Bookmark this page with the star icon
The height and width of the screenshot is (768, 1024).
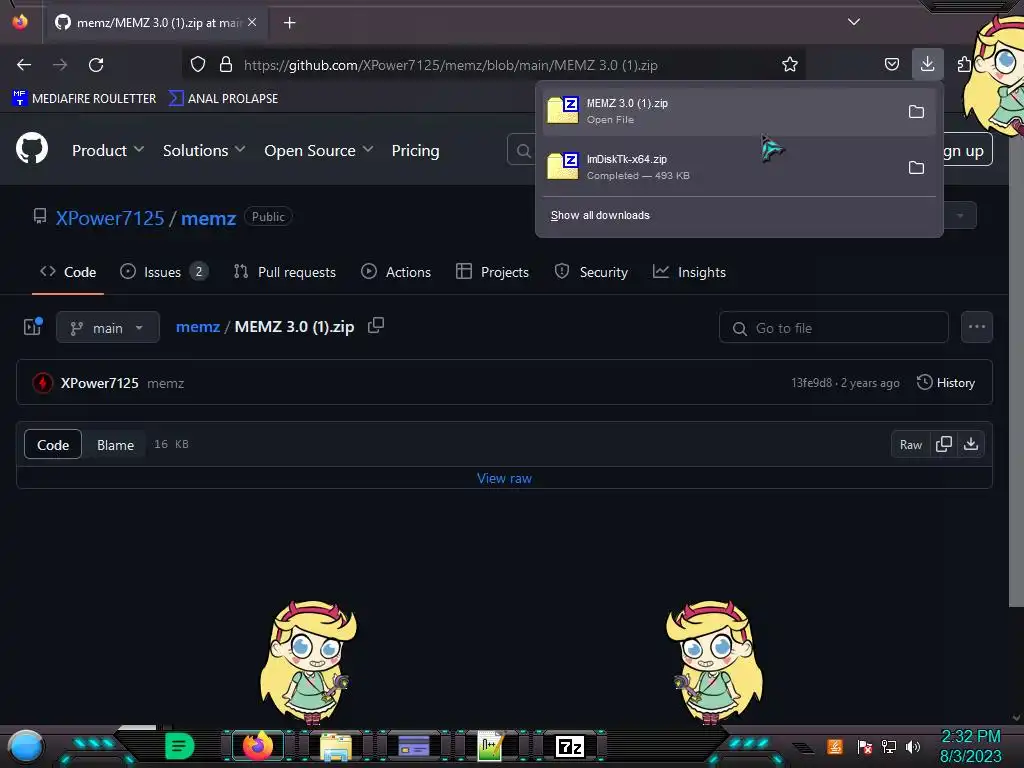point(790,64)
